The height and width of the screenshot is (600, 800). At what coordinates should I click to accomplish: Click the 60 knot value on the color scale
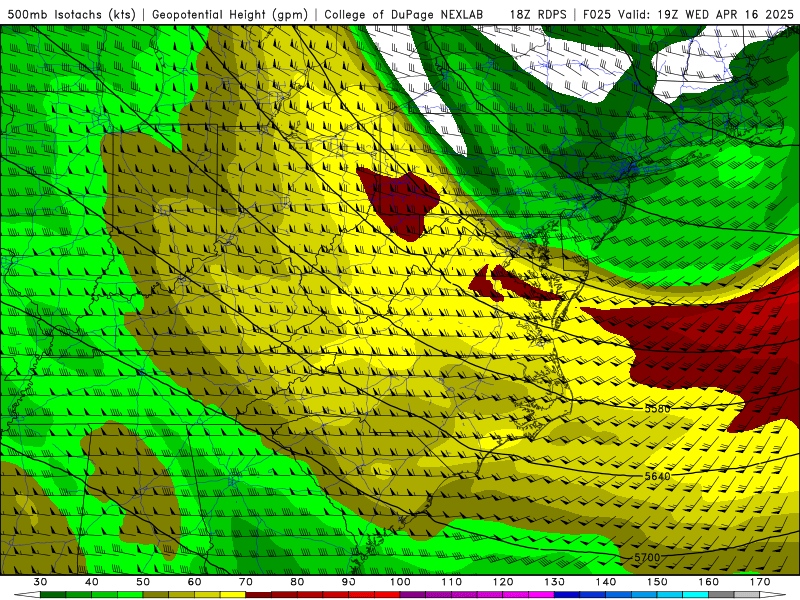[194, 582]
